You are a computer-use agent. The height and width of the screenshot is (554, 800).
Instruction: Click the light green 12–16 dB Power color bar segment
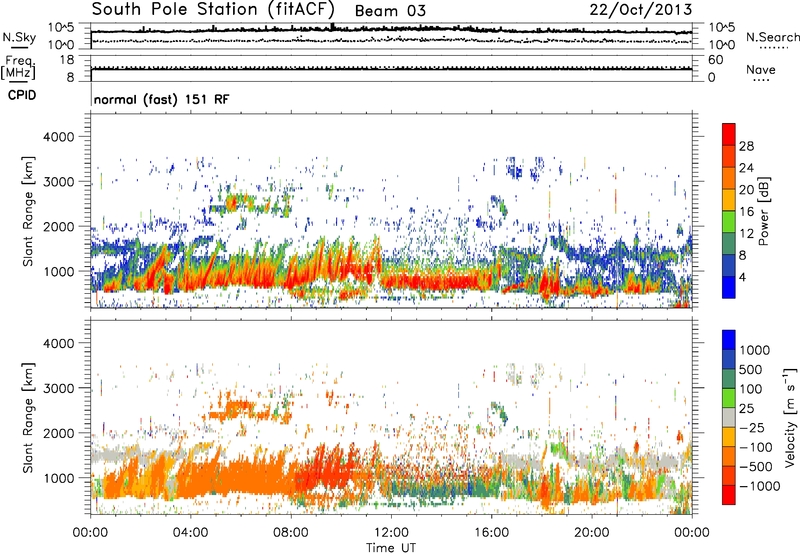point(729,222)
